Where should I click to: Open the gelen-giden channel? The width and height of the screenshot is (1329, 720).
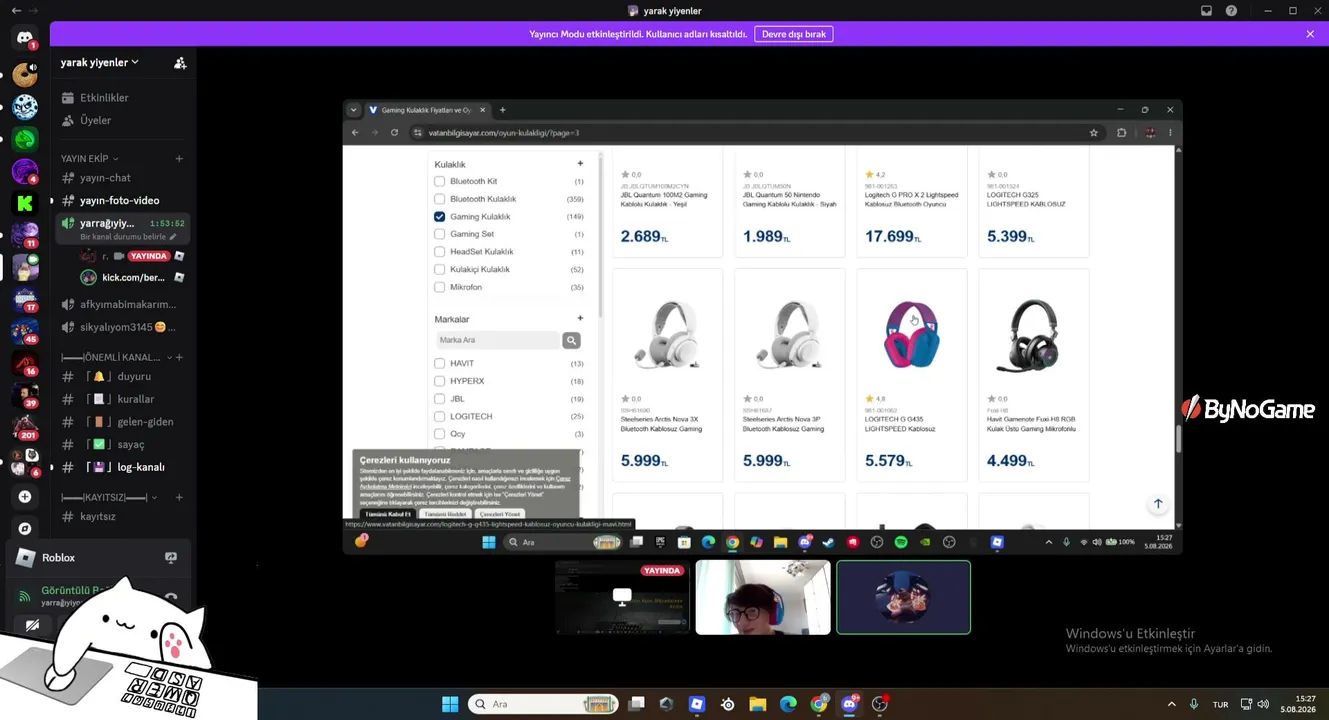tap(145, 422)
